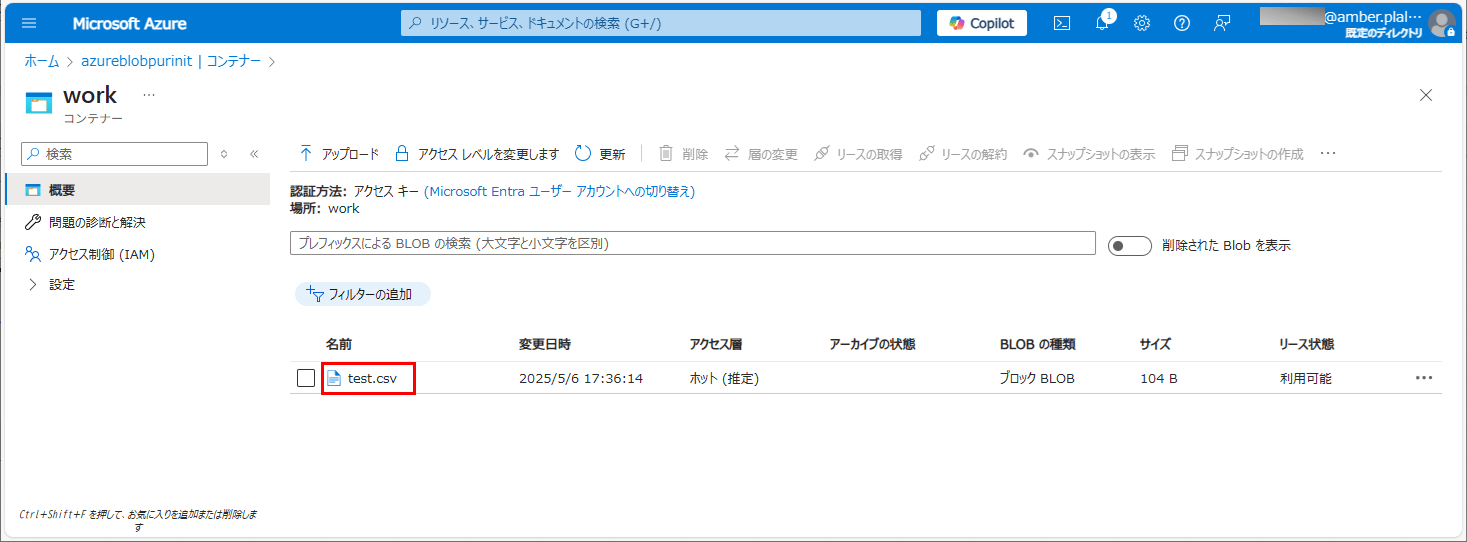Click the test.csv file icon

(334, 378)
